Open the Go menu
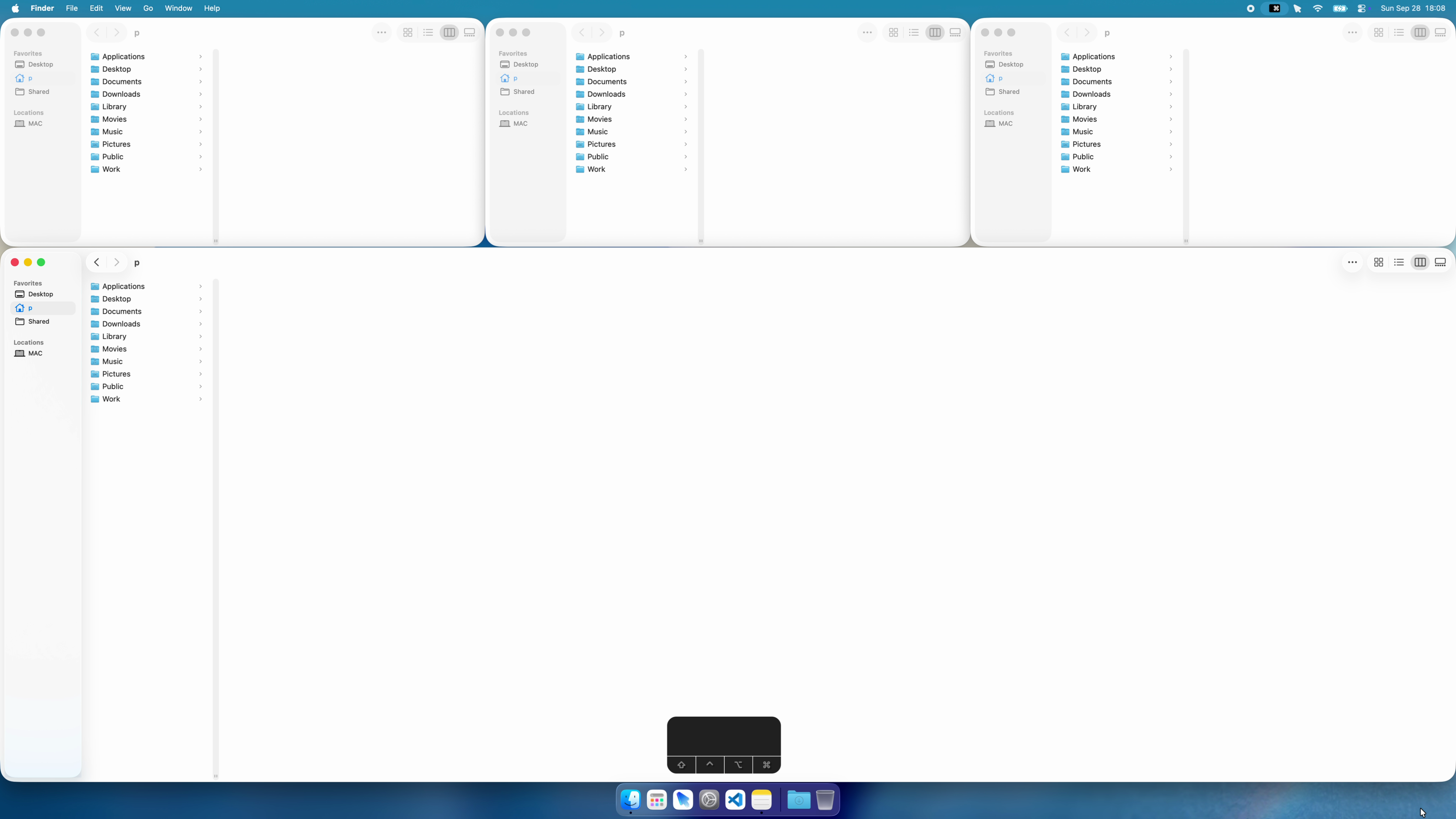Image resolution: width=1456 pixels, height=819 pixels. coord(148,9)
